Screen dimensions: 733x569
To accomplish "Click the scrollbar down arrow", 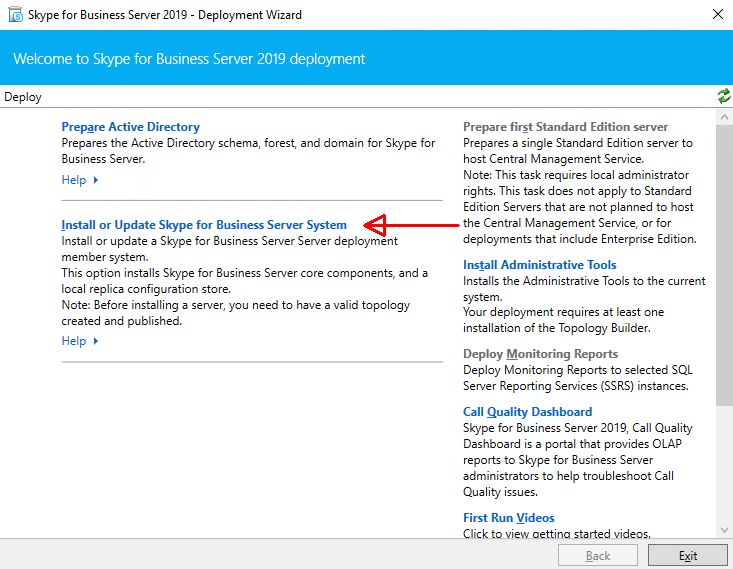I will pos(724,530).
